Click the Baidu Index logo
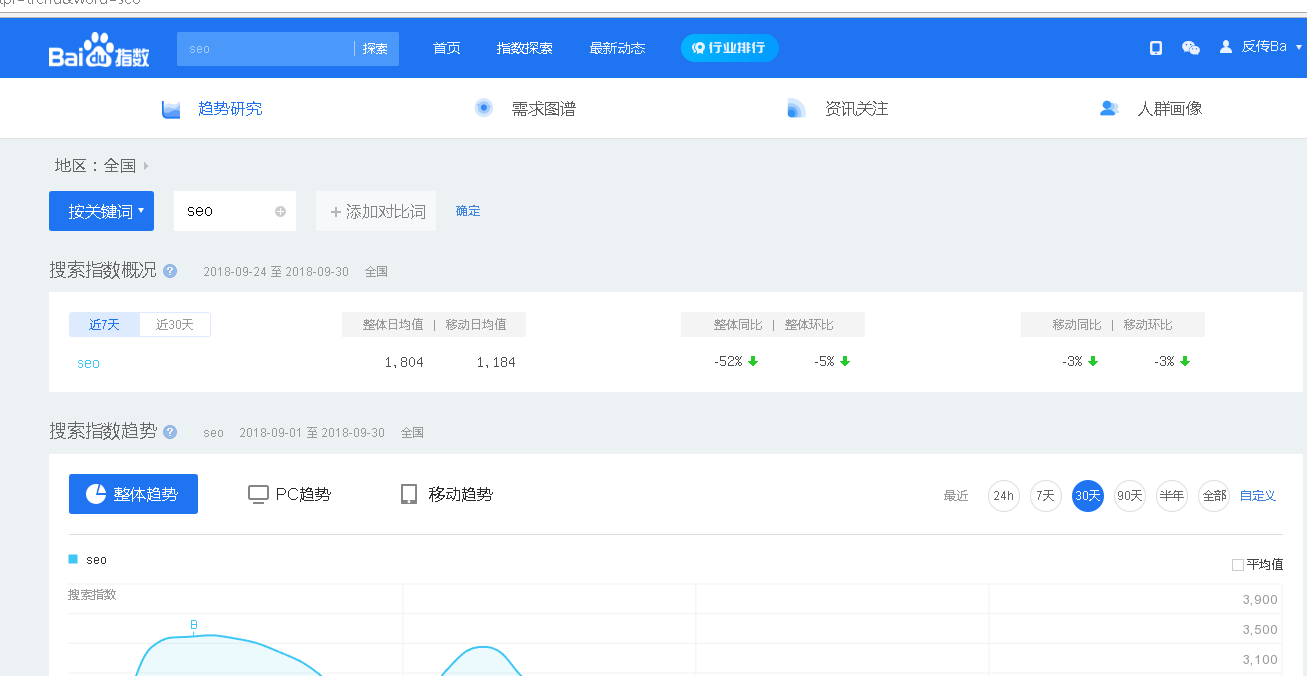 99,49
